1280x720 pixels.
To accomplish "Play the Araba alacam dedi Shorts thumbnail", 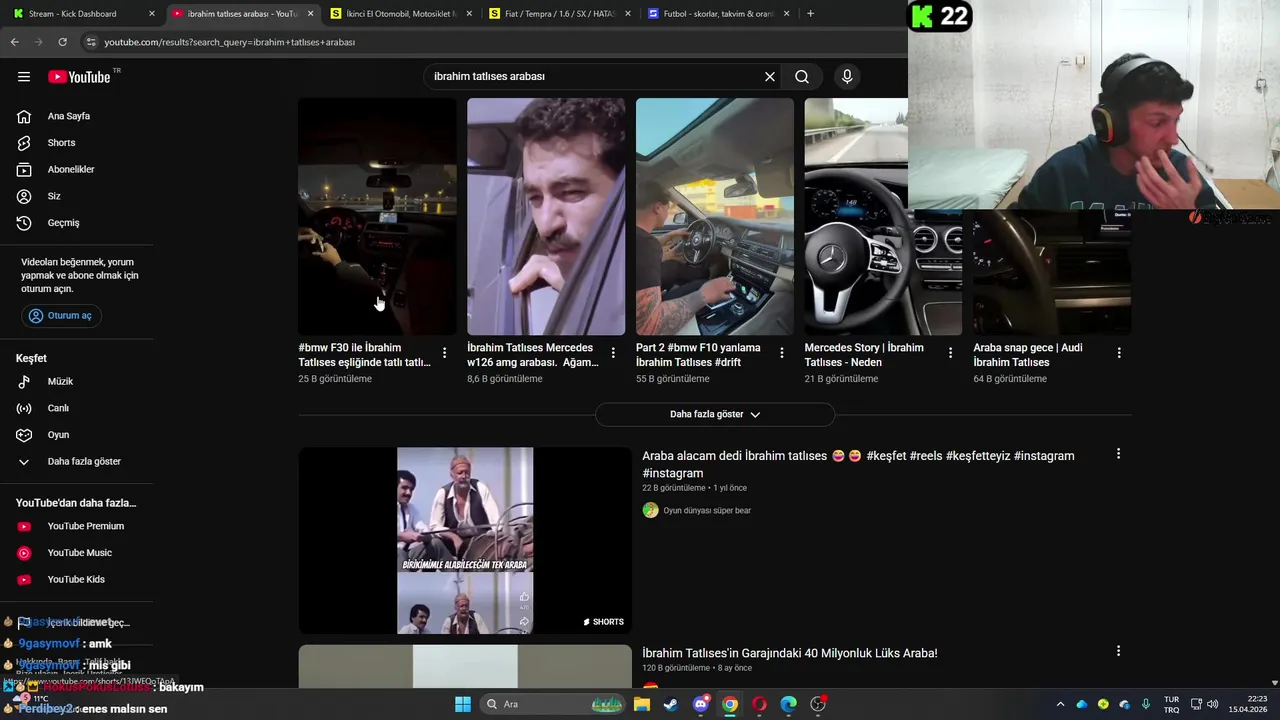I will click(x=465, y=540).
